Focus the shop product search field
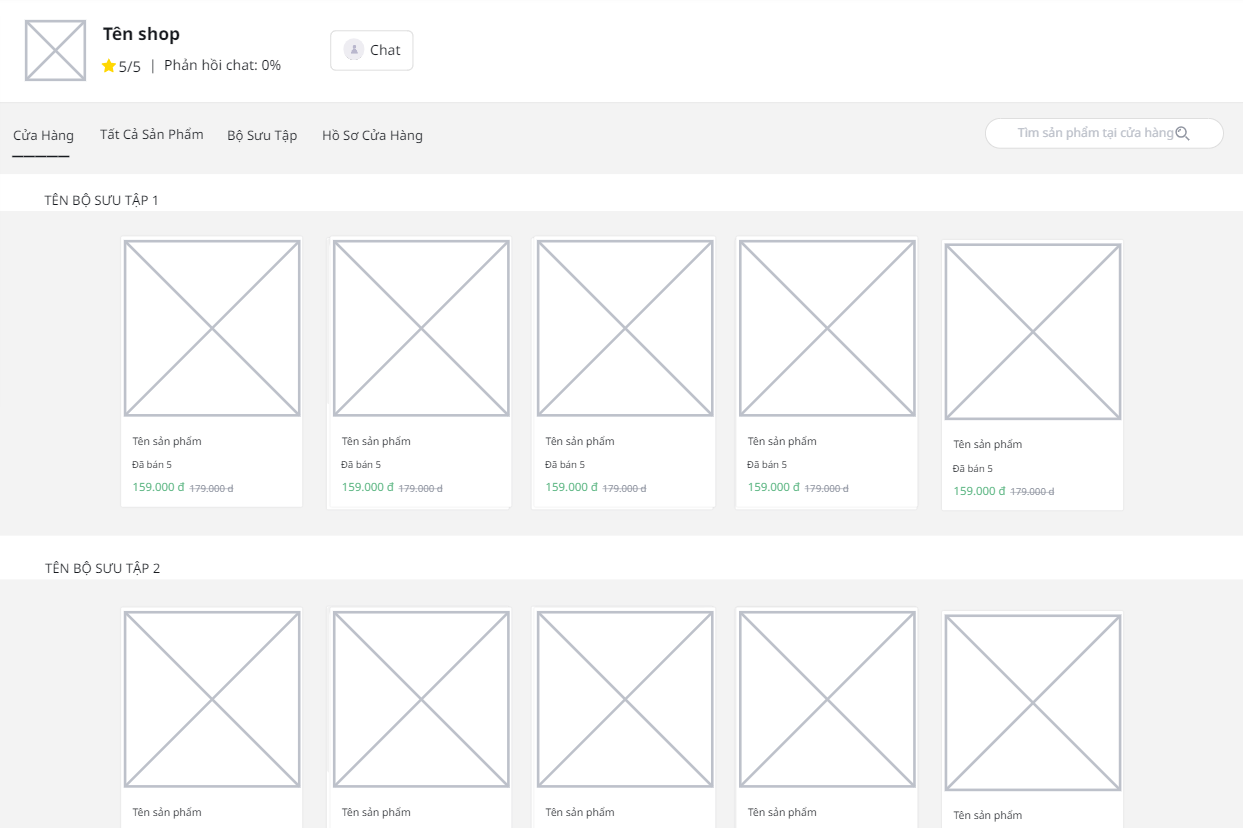 1104,133
